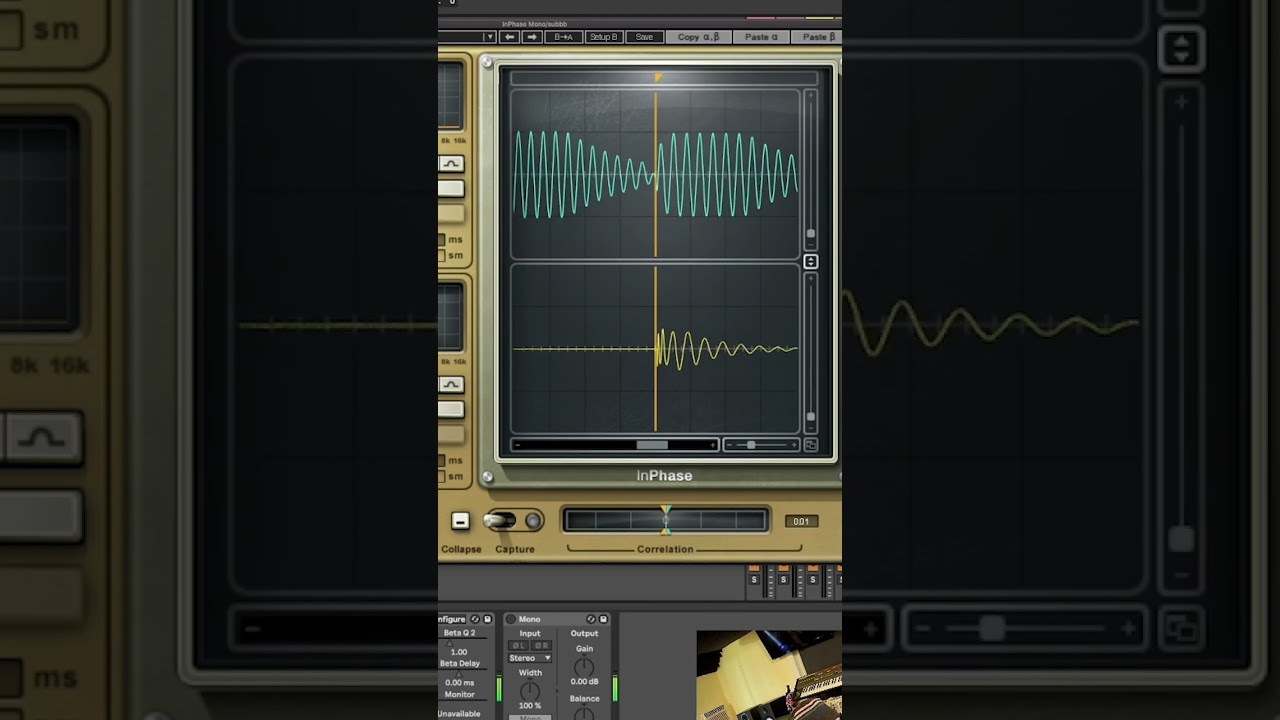Click Mono device hot-swap icon
This screenshot has height=720, width=1280.
coord(591,619)
